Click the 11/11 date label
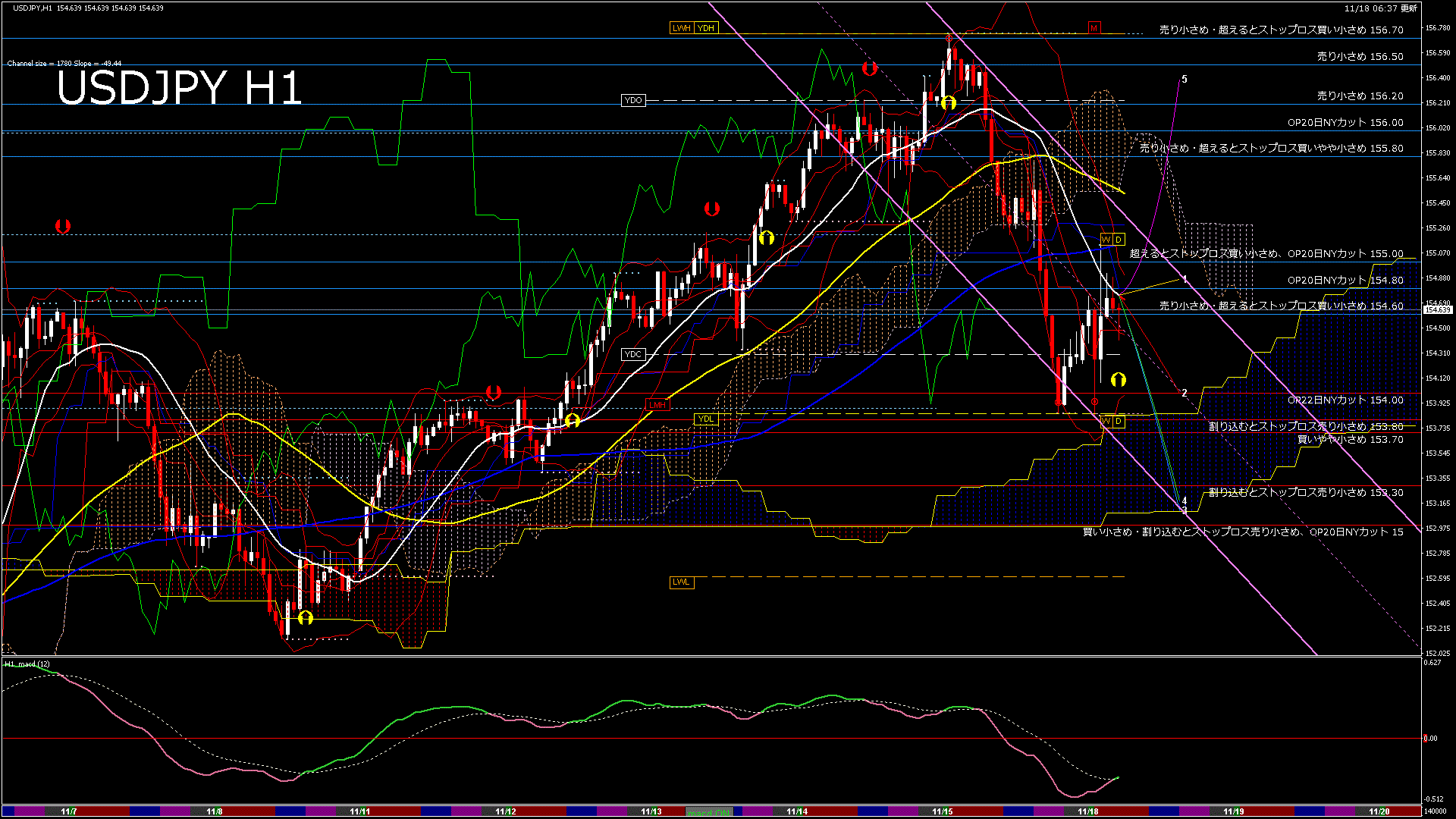The width and height of the screenshot is (1456, 819). [360, 811]
